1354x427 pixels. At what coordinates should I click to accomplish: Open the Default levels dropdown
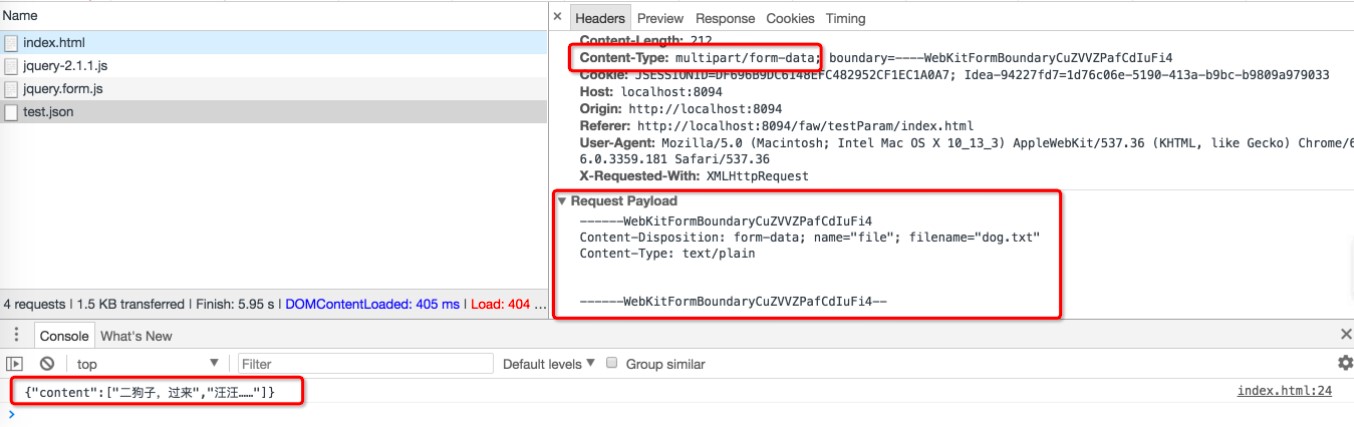(x=548, y=364)
